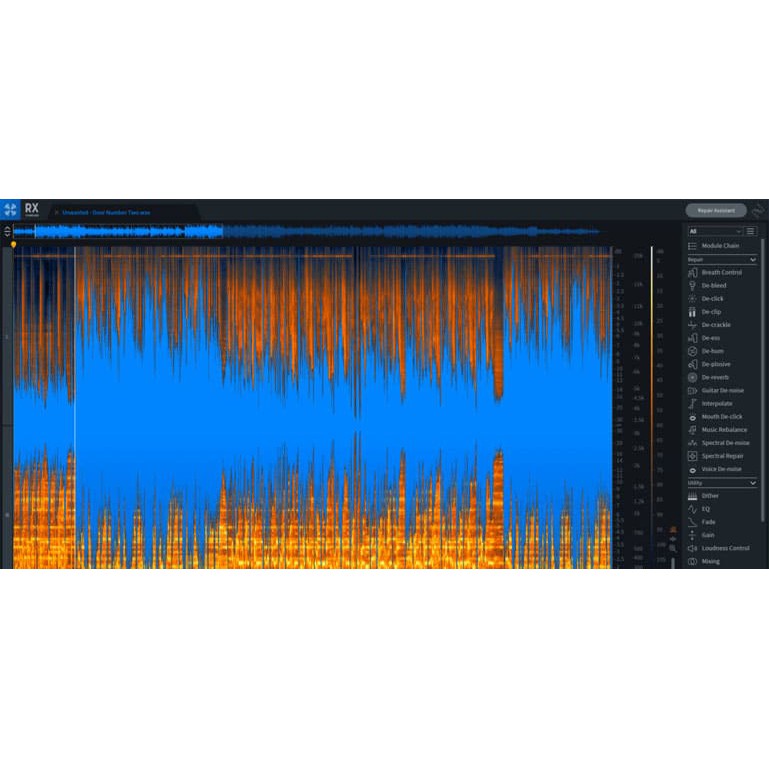Click the Spectral De-noise label

click(725, 443)
